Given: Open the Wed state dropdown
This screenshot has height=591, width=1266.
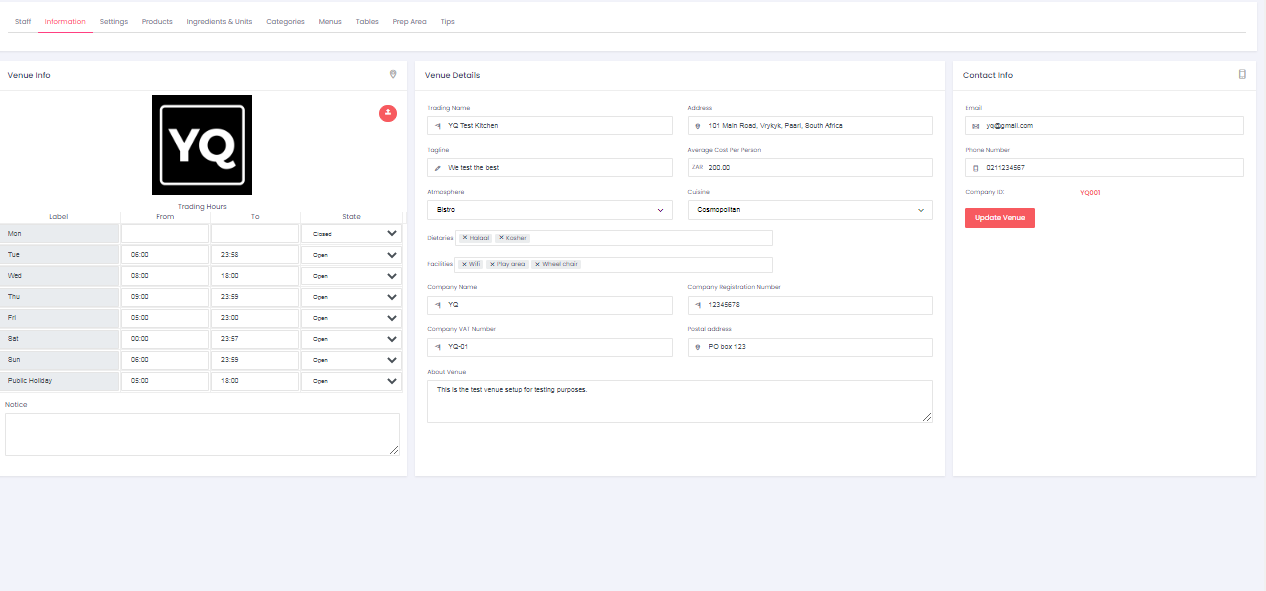Looking at the screenshot, I should (353, 275).
